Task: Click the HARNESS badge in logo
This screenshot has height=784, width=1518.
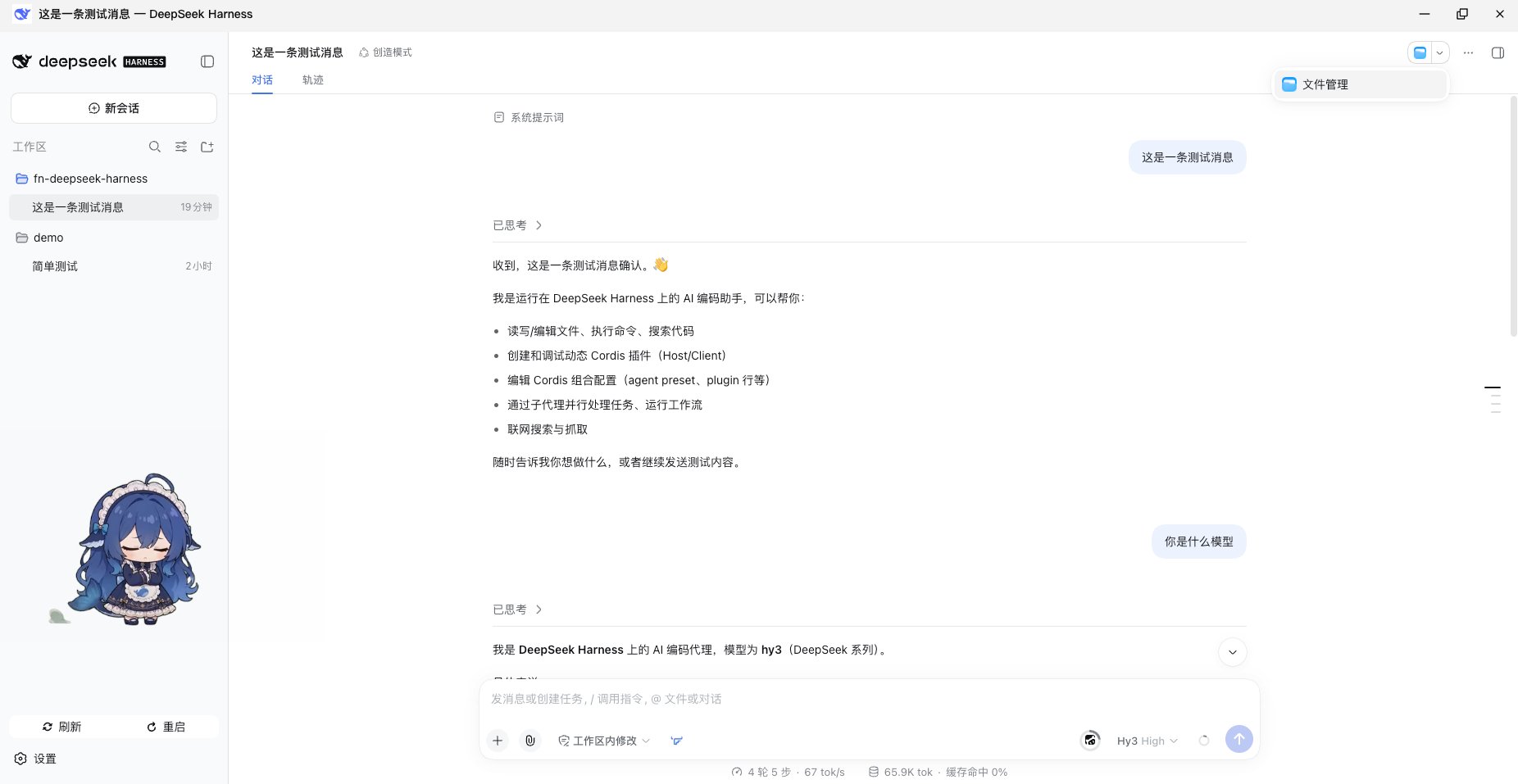Action: [145, 62]
